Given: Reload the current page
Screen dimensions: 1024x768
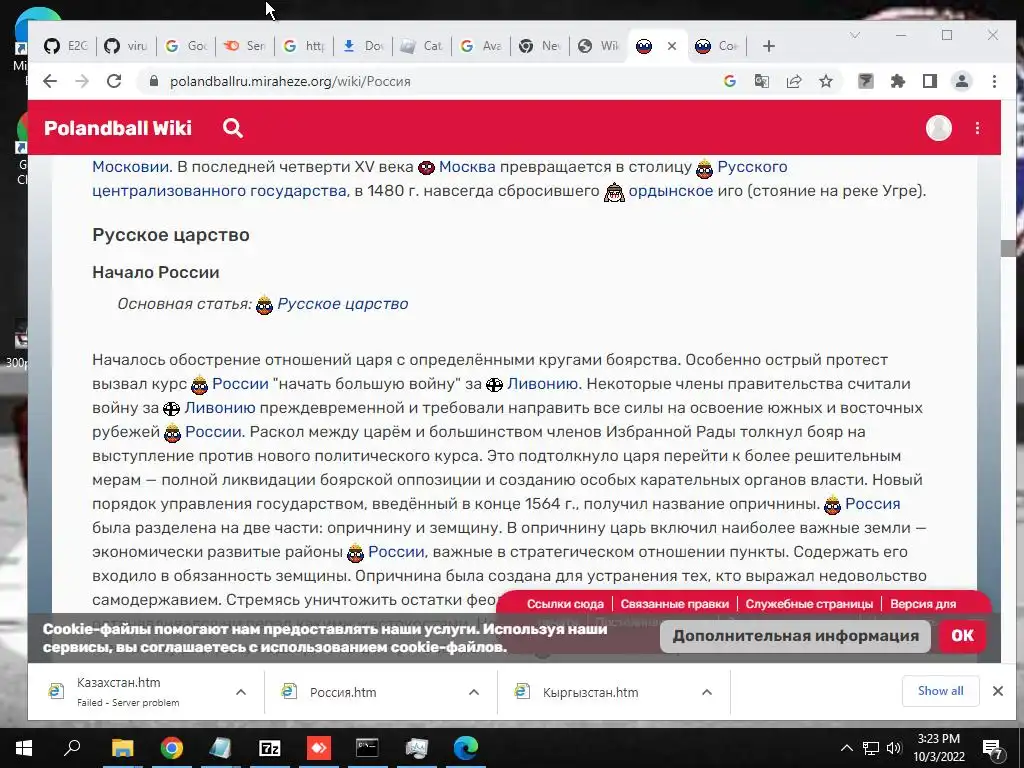Looking at the screenshot, I should click(114, 81).
